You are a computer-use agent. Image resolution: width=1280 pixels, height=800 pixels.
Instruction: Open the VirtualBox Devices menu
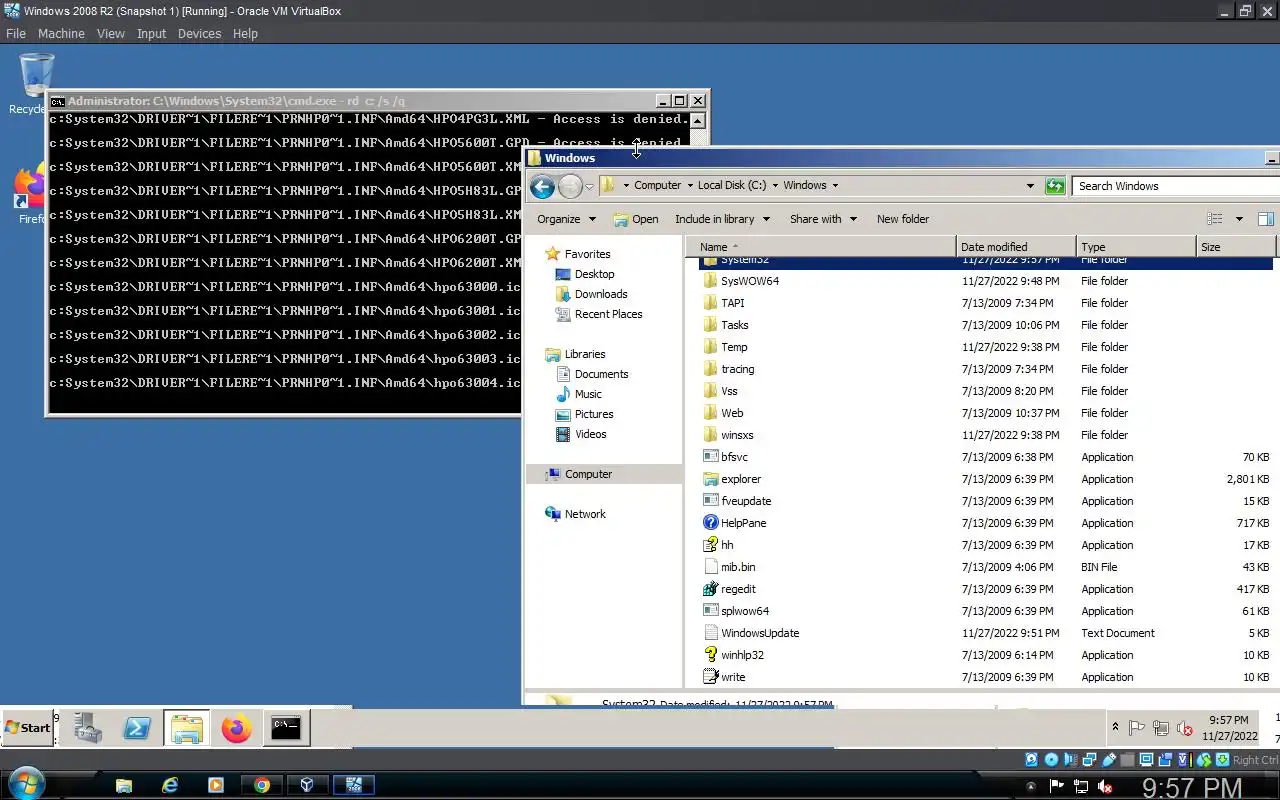199,33
